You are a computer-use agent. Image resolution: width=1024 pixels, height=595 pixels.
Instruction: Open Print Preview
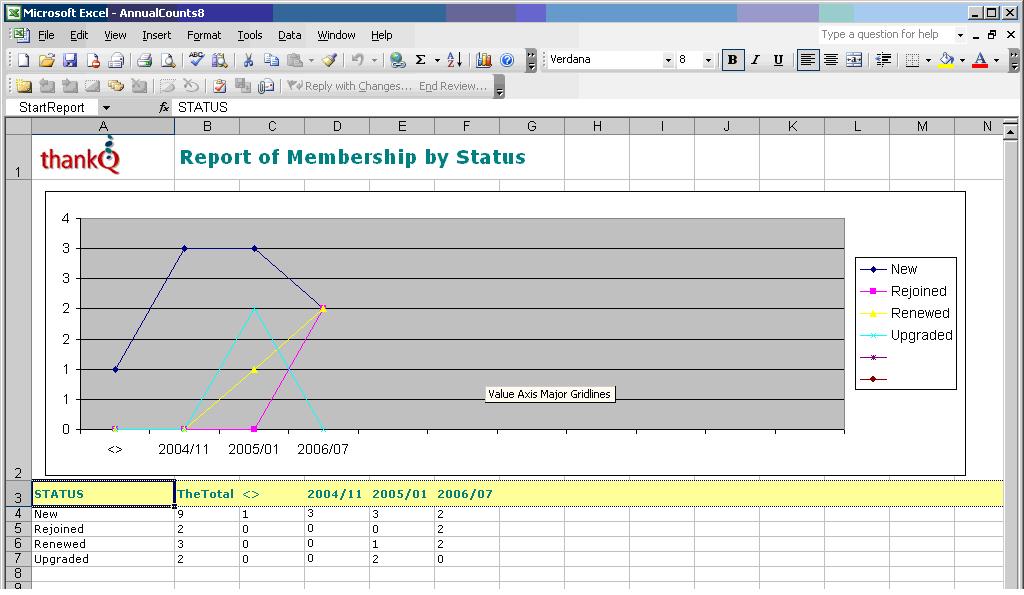tap(168, 60)
